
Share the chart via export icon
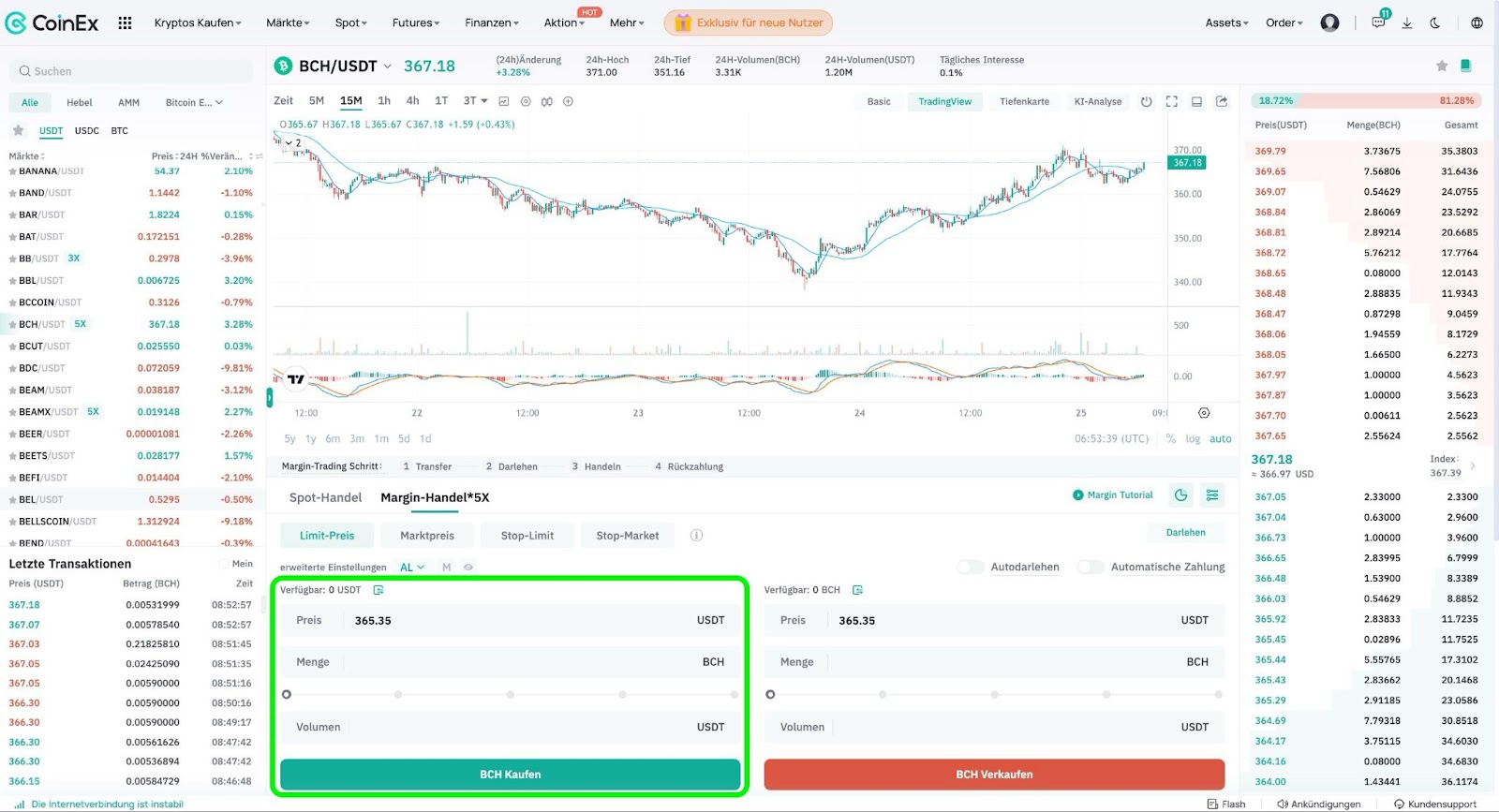1222,101
